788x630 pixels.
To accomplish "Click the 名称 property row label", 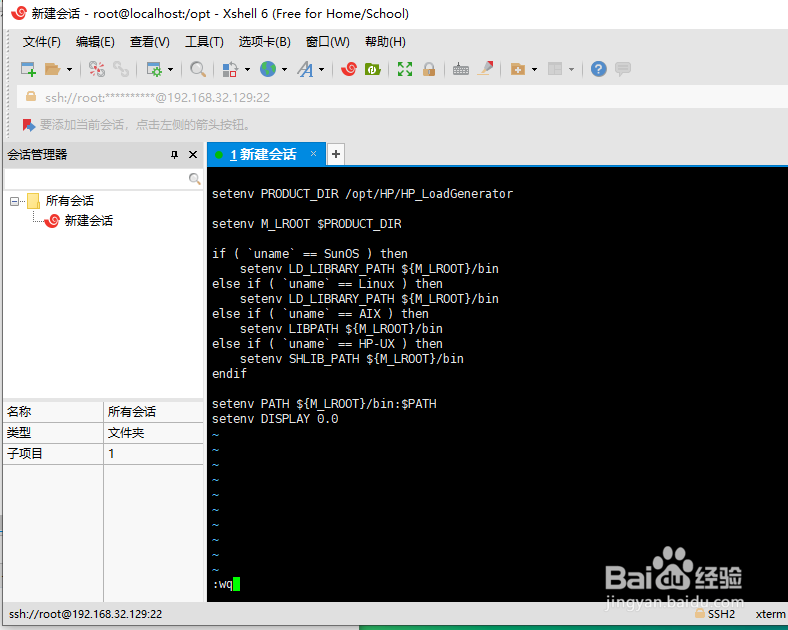I will click(x=19, y=412).
